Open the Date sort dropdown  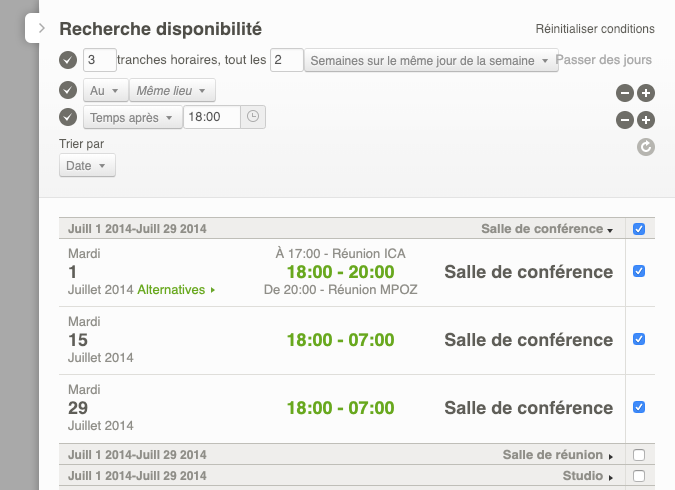(x=87, y=166)
